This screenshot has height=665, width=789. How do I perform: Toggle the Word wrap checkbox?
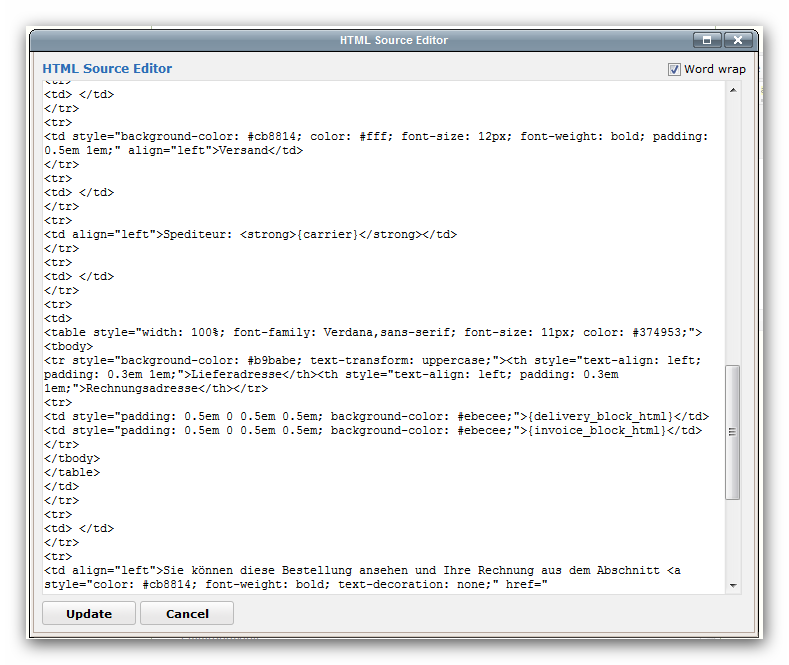[x=674, y=69]
